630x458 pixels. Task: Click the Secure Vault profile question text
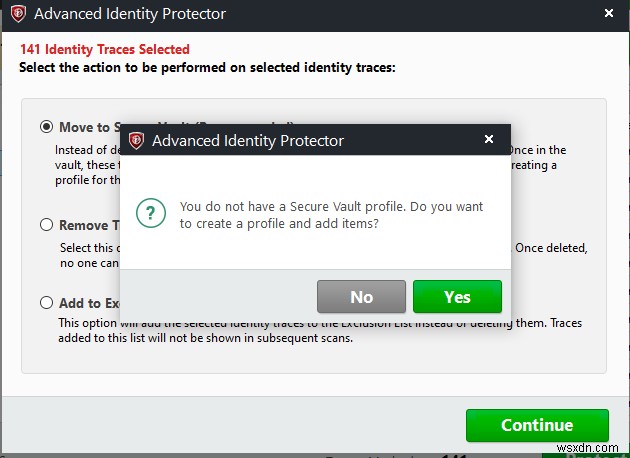pos(331,215)
